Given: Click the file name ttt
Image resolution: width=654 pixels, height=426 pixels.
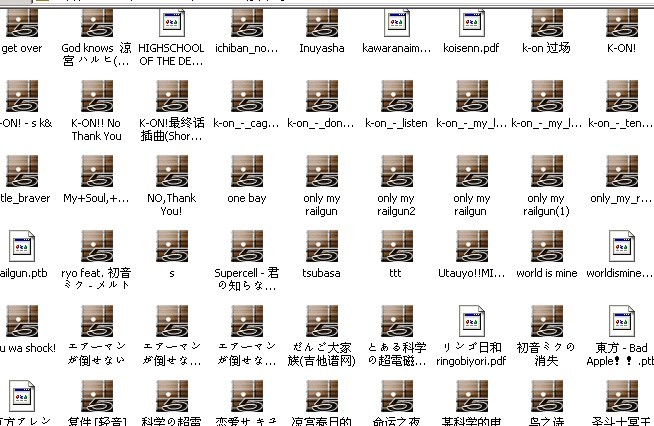Looking at the screenshot, I should (395, 273).
